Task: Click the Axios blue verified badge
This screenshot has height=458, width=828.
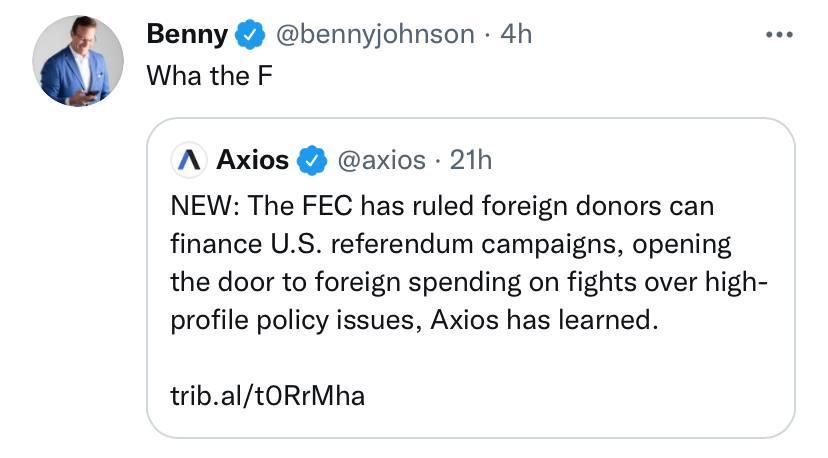Action: pyautogui.click(x=312, y=159)
